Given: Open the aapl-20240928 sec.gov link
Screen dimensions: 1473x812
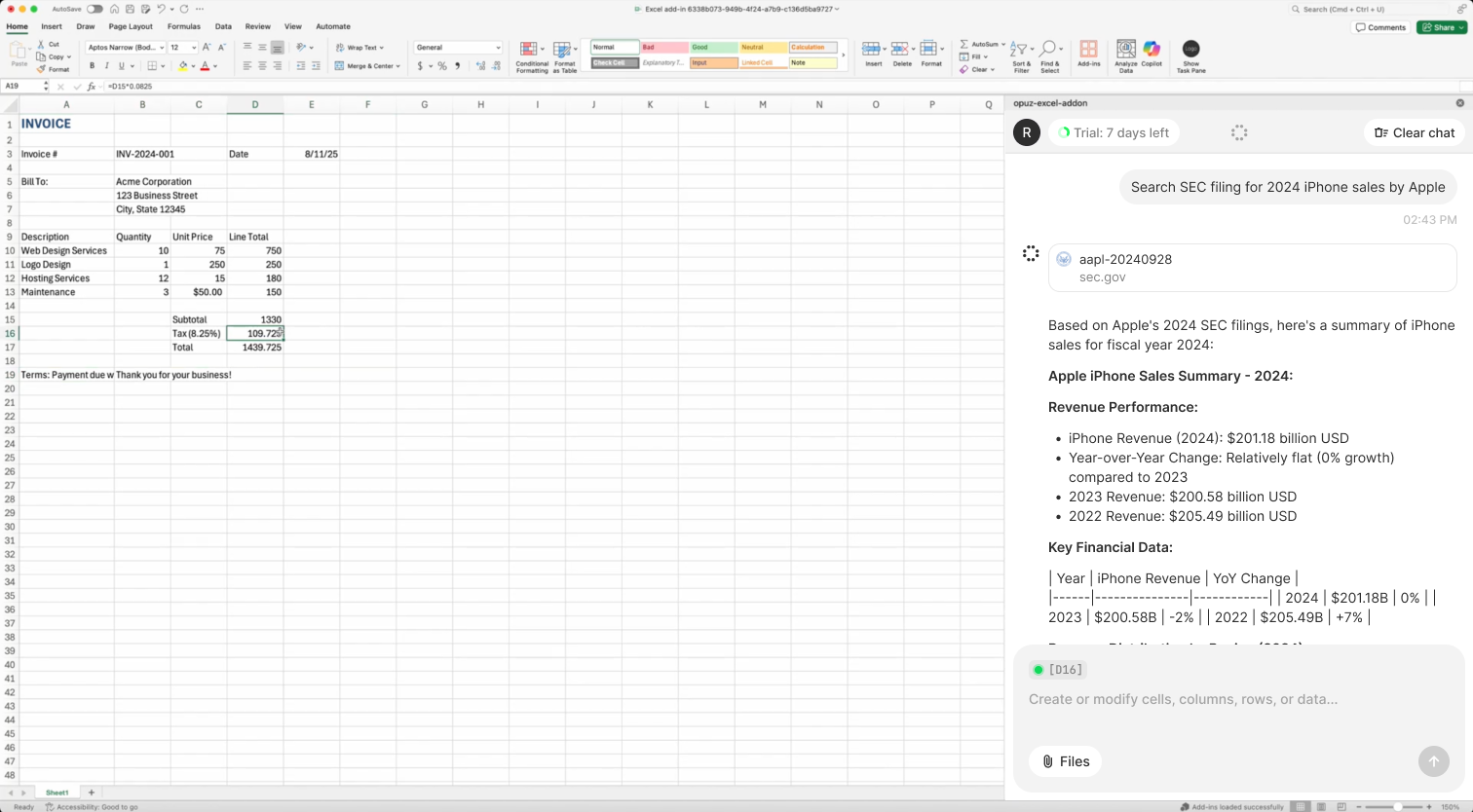Looking at the screenshot, I should (x=1253, y=268).
